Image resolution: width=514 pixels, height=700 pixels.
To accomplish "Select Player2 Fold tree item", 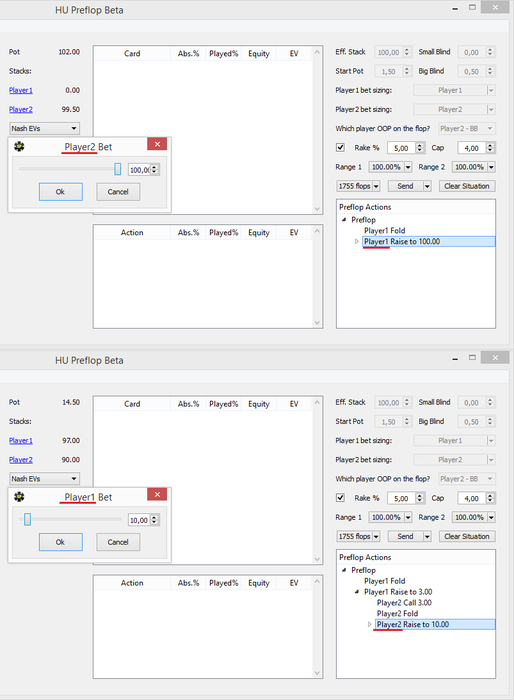I will (x=397, y=613).
